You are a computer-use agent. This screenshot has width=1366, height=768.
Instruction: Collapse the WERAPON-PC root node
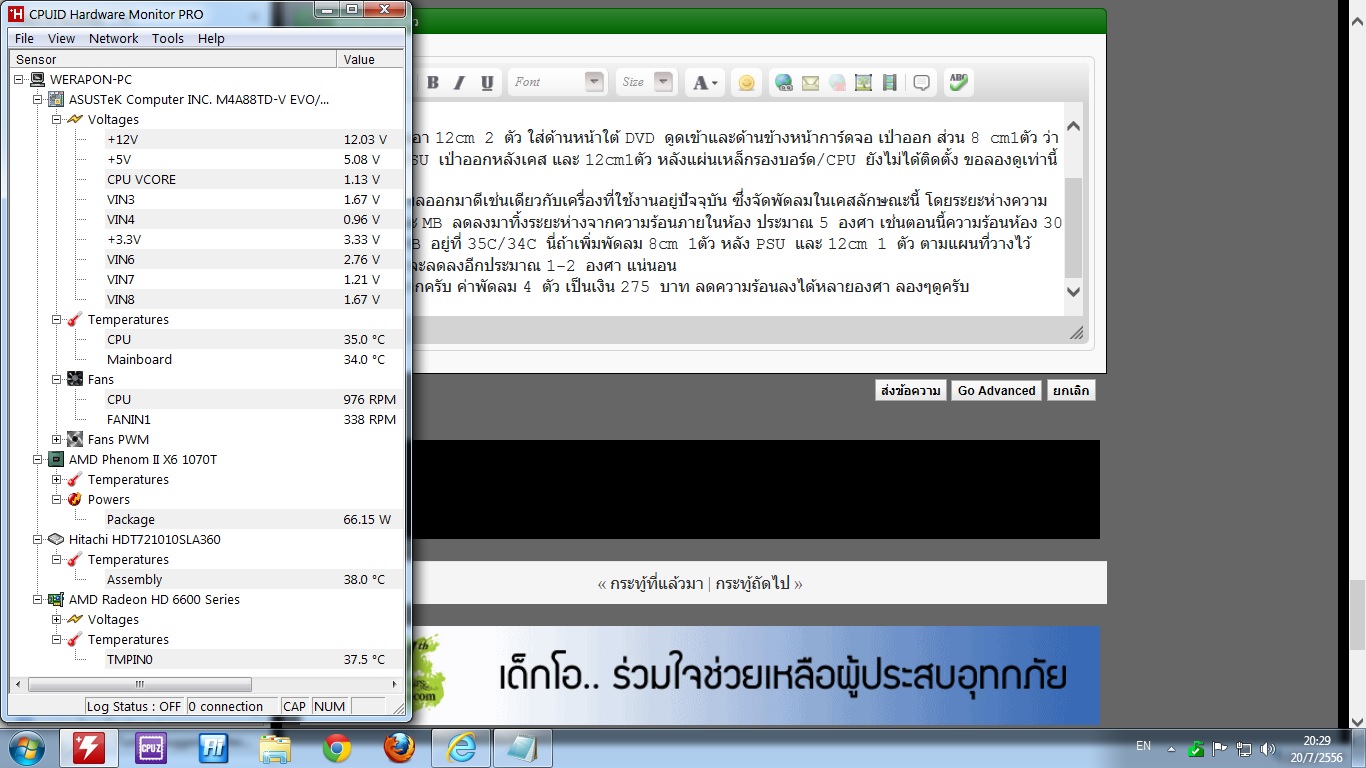point(19,79)
